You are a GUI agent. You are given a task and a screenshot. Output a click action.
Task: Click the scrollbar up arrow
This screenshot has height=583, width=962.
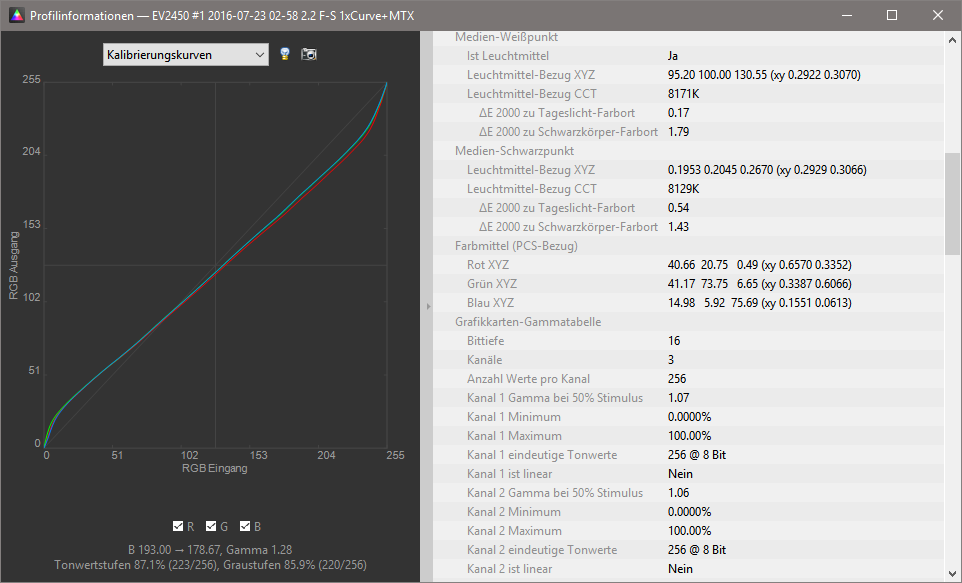(x=953, y=41)
